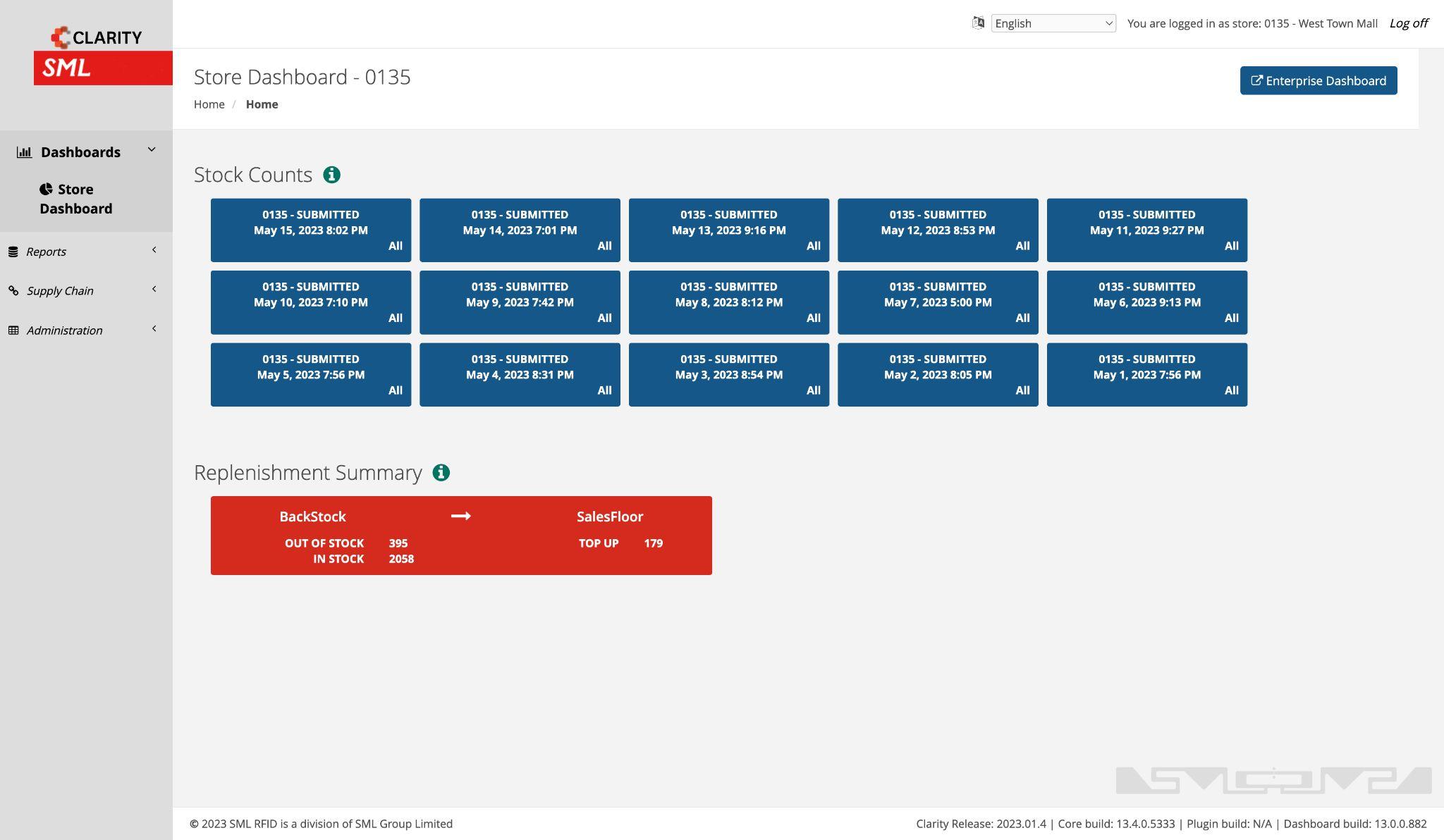
Task: Click the Replenishment Summary info icon
Action: coord(441,473)
